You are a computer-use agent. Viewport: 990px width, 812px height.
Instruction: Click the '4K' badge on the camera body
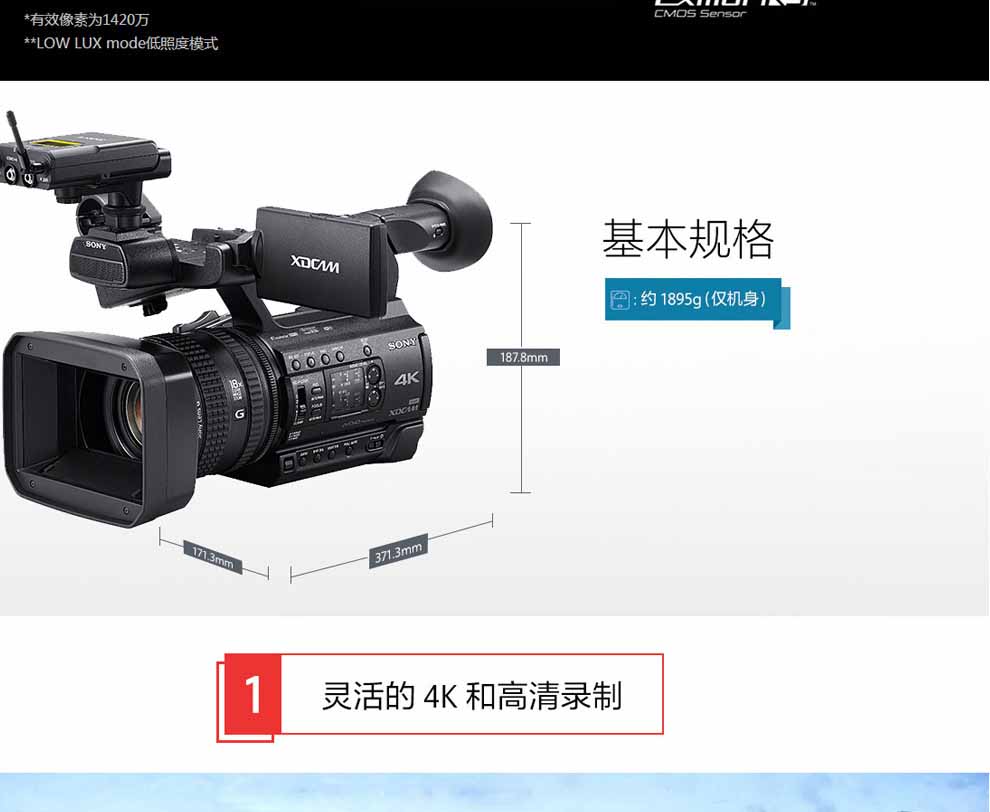407,379
